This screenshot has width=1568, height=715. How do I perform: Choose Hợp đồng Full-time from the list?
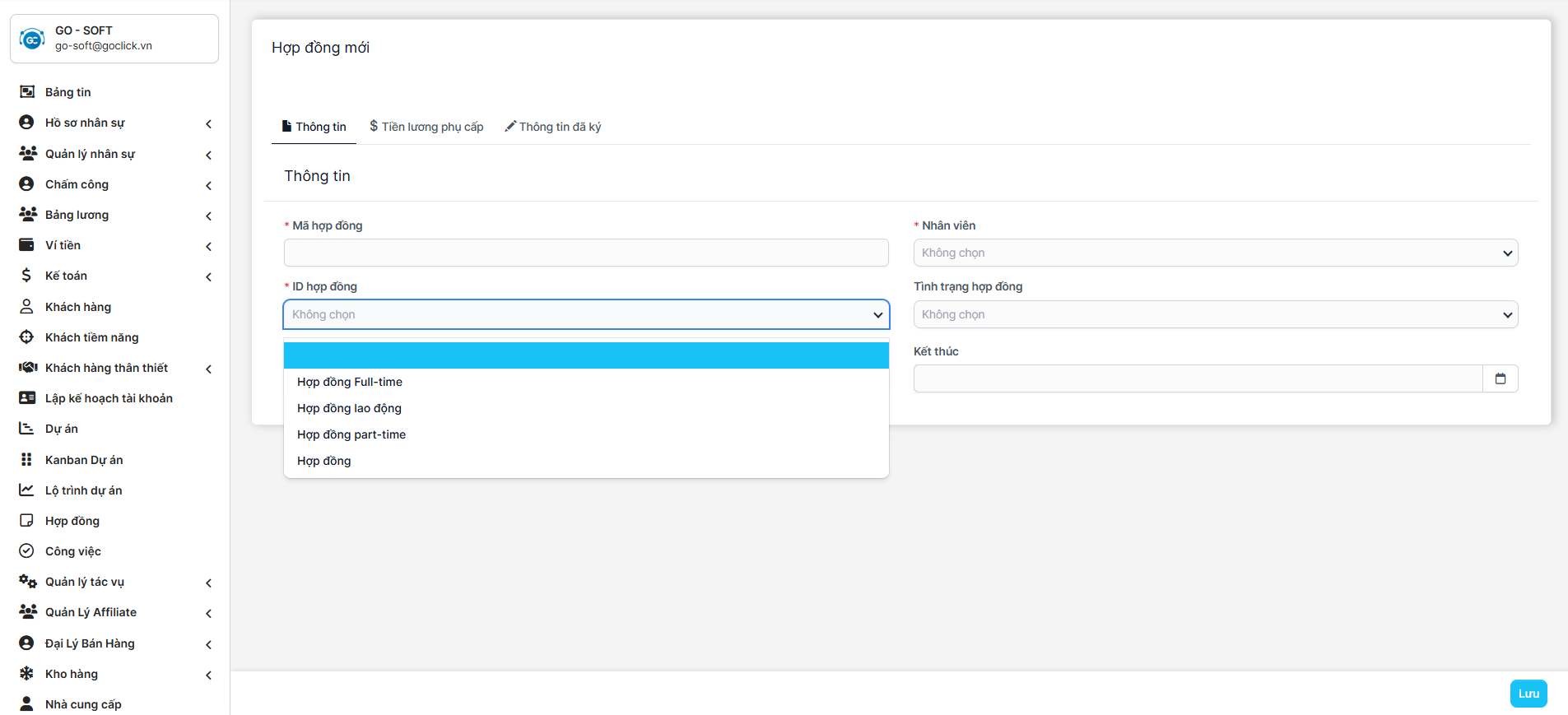click(350, 382)
